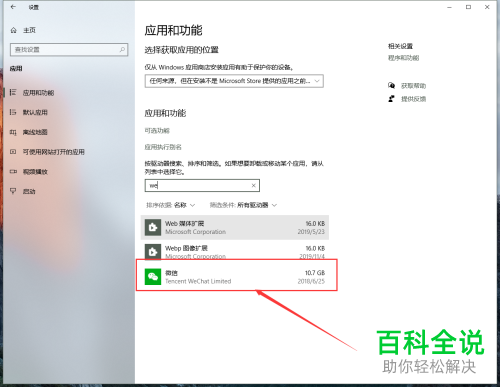Click the 默认应用 sidebar icon
Image resolution: width=500 pixels, height=387 pixels.
tap(13, 112)
